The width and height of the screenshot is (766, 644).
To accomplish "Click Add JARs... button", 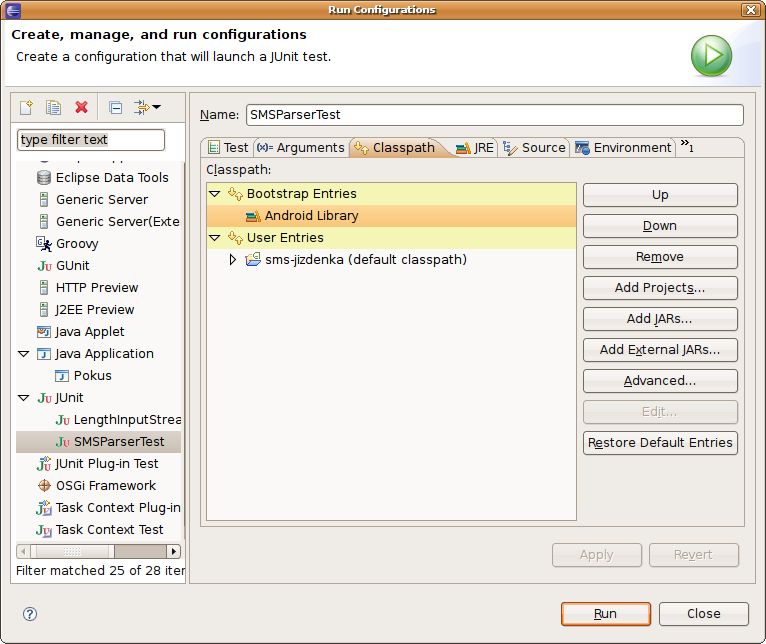I will tap(660, 319).
